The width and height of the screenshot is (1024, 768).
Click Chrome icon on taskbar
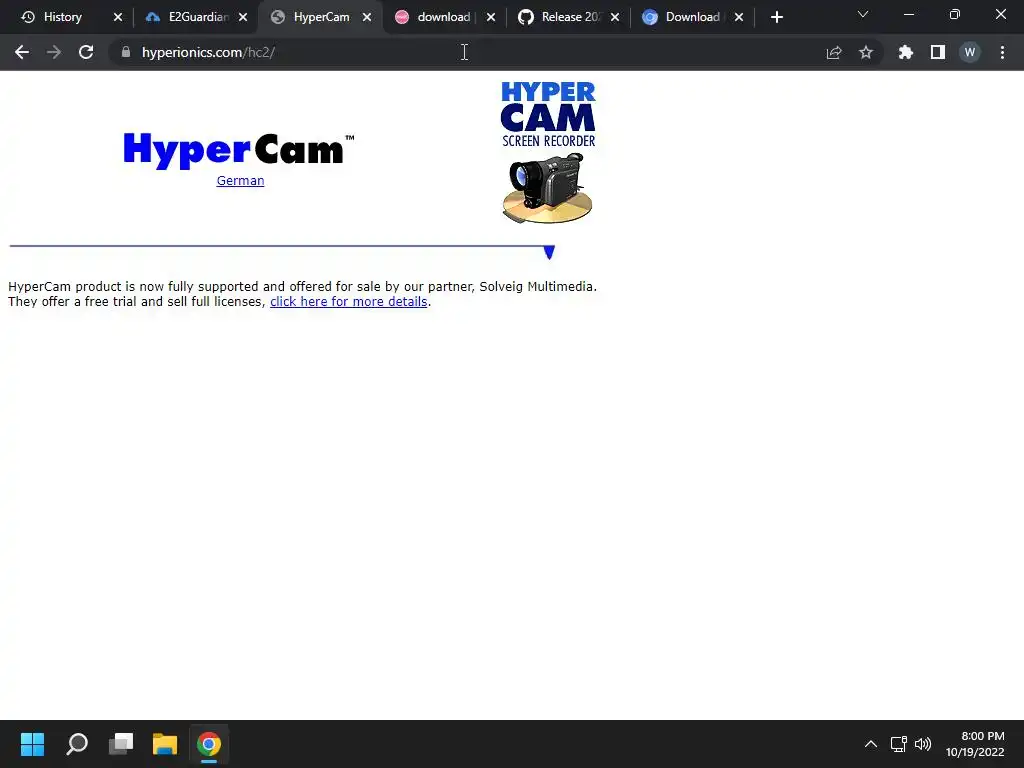tap(209, 744)
